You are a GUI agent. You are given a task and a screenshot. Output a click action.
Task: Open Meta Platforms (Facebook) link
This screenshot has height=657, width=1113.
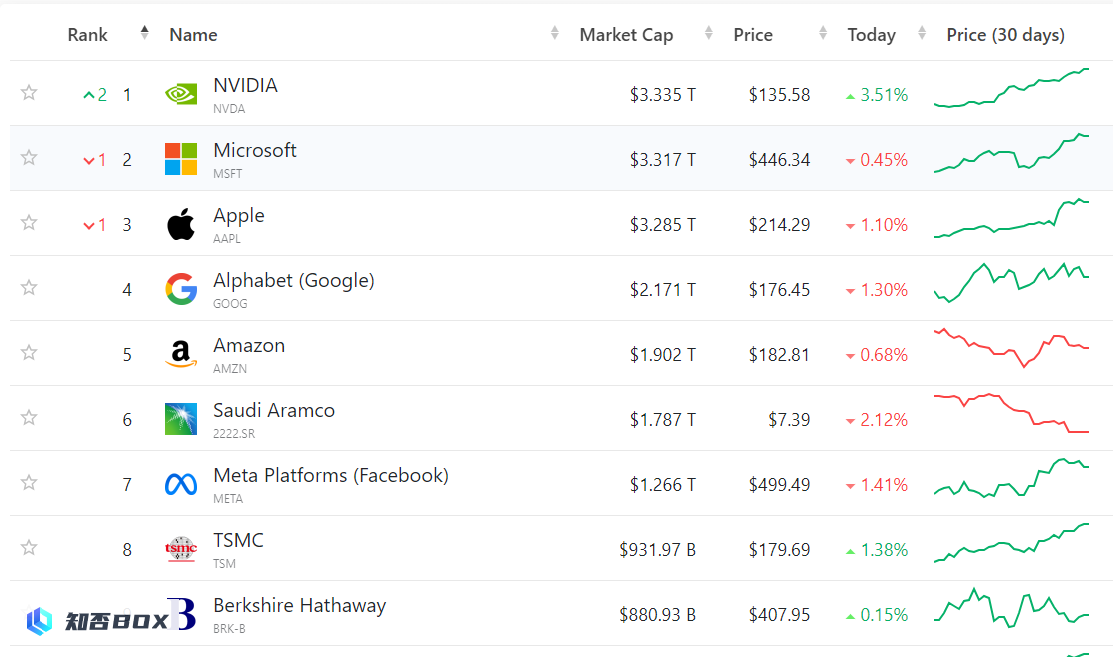[x=331, y=475]
